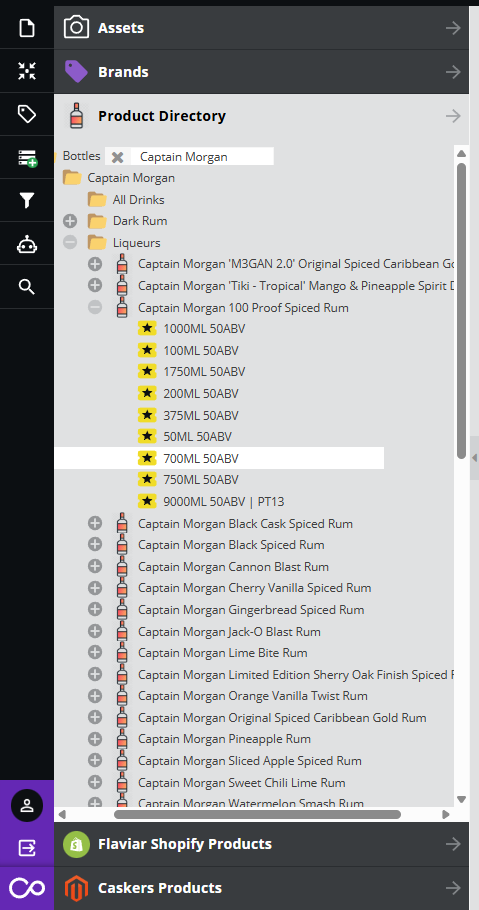Click the tree scroll down arrow
Viewport: 479px width, 910px height.
pyautogui.click(x=462, y=800)
